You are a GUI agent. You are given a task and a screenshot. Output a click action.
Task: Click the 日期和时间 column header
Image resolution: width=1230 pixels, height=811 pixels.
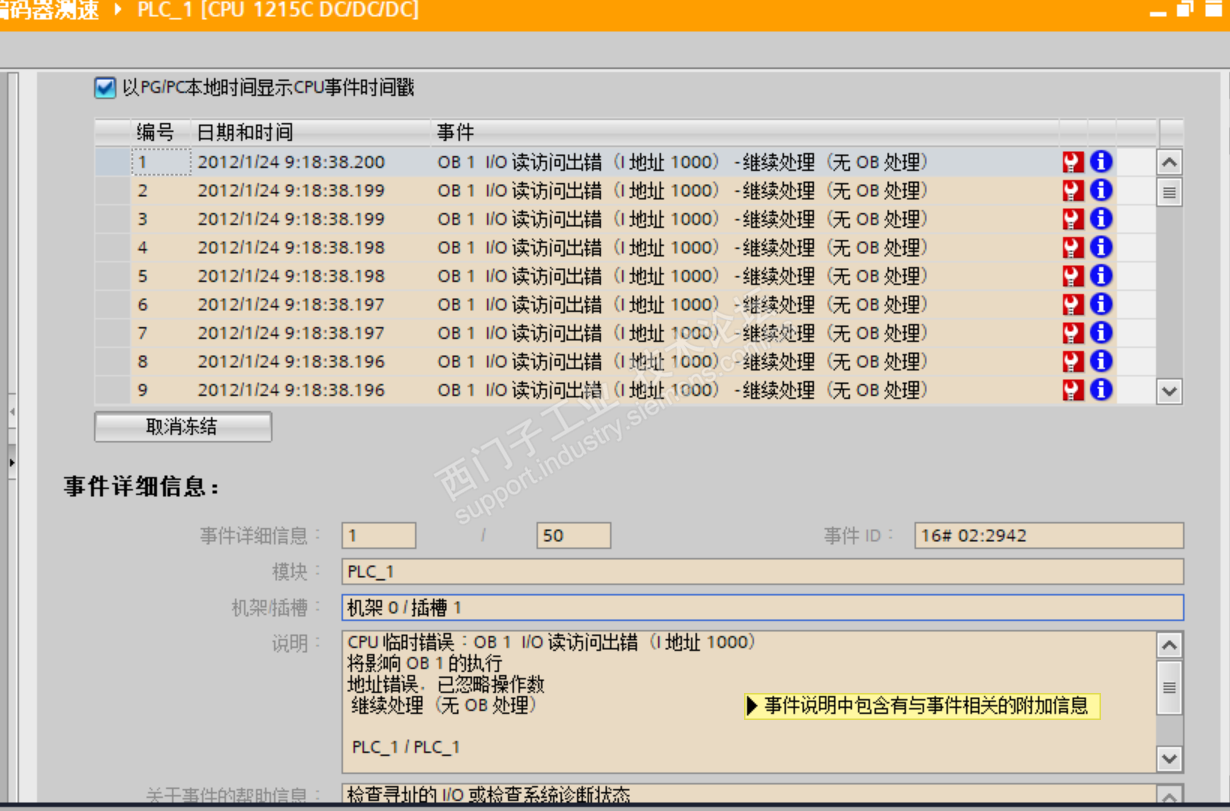tap(311, 132)
